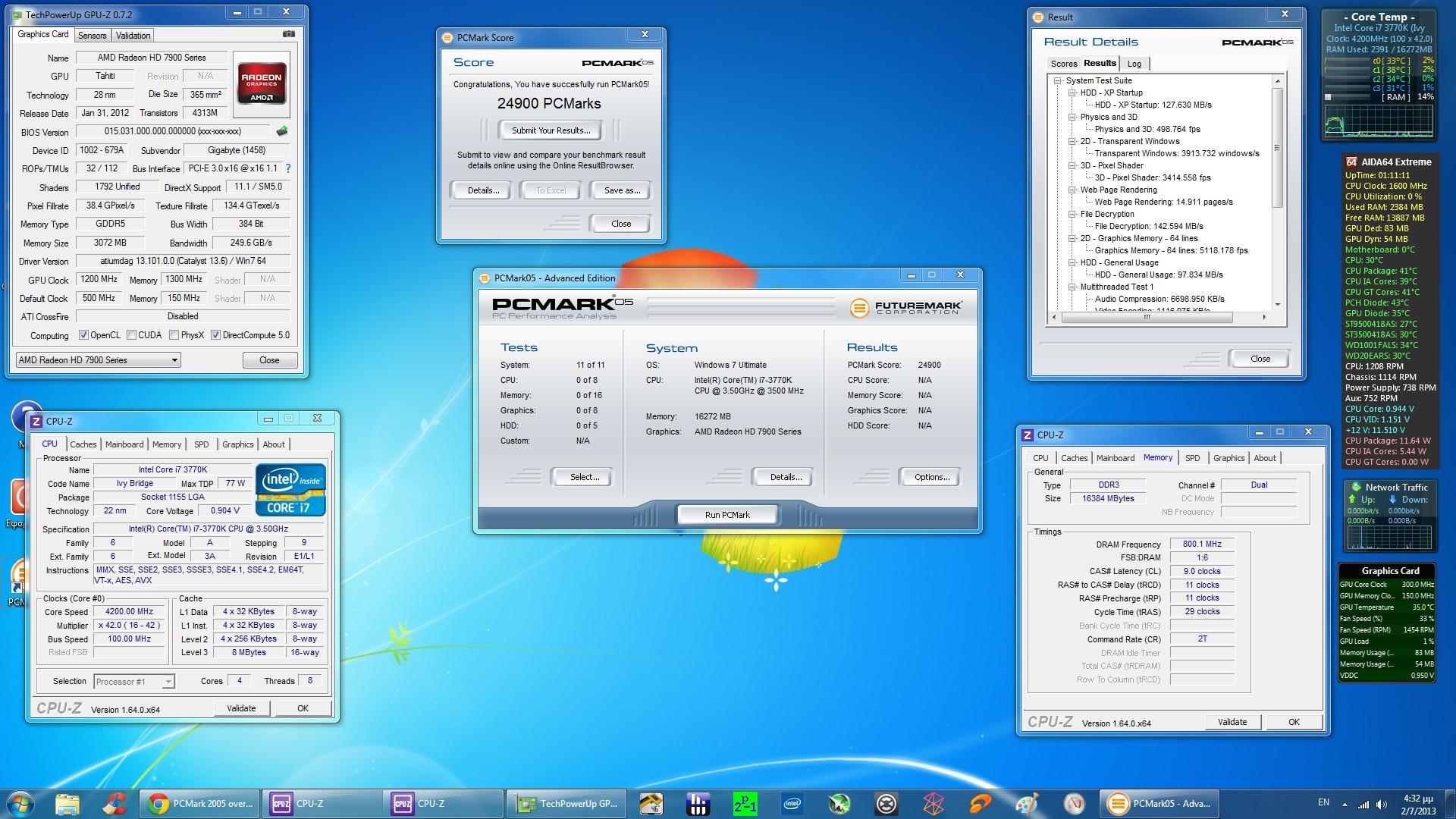
Task: Toggle the OpenCL checkbox in GPU-Z
Action: tap(83, 335)
